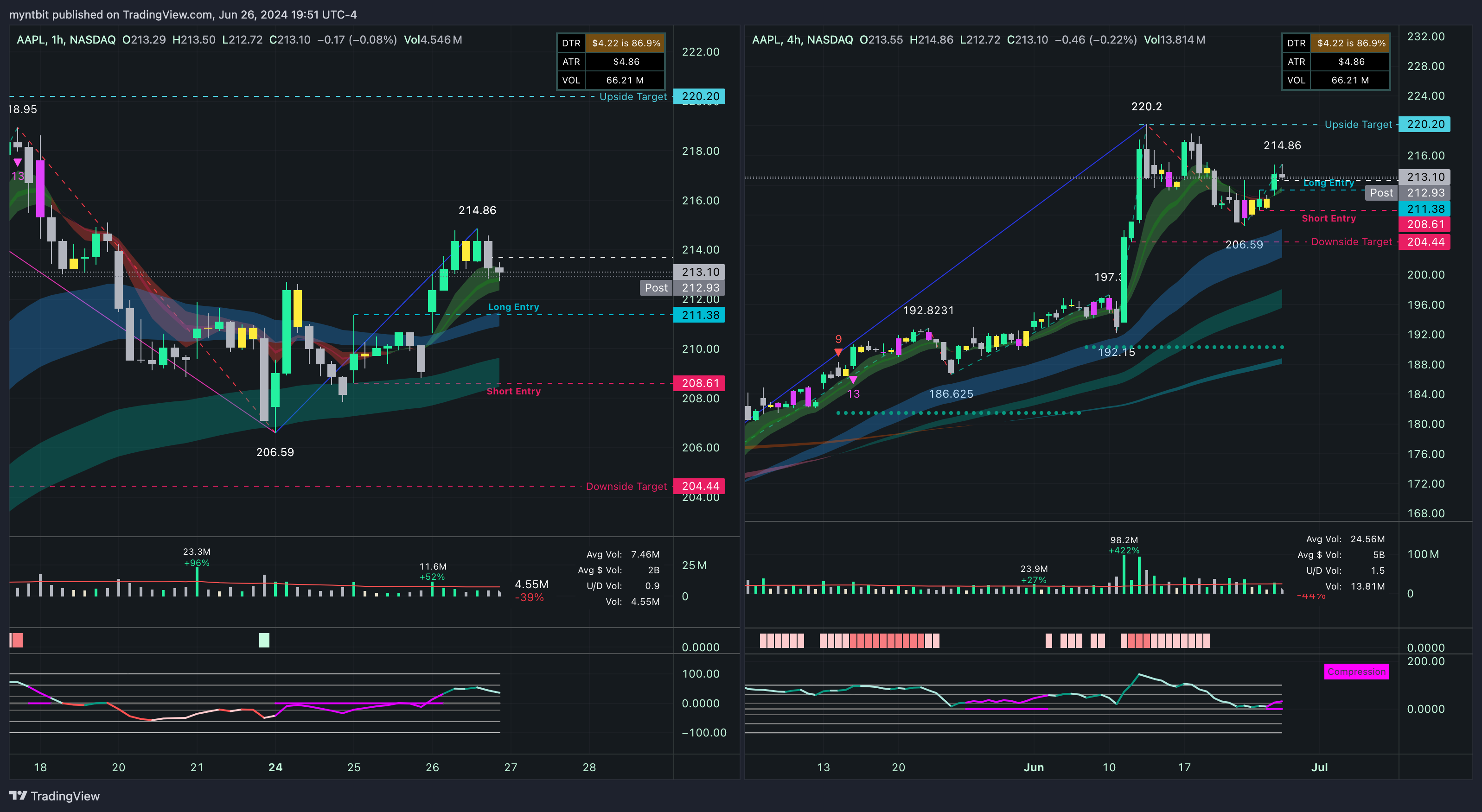Click the U/D Vol 1.5 stat
Image resolution: width=1482 pixels, height=812 pixels.
tap(1345, 571)
